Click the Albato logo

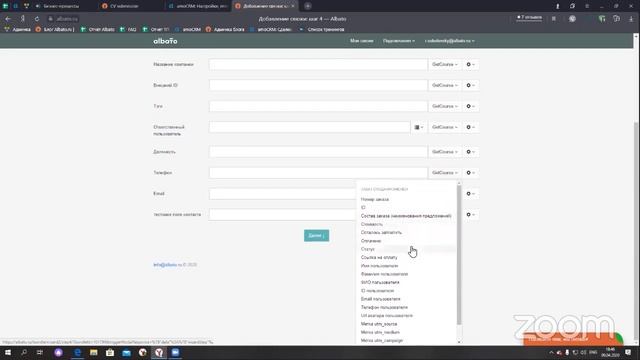tap(165, 41)
